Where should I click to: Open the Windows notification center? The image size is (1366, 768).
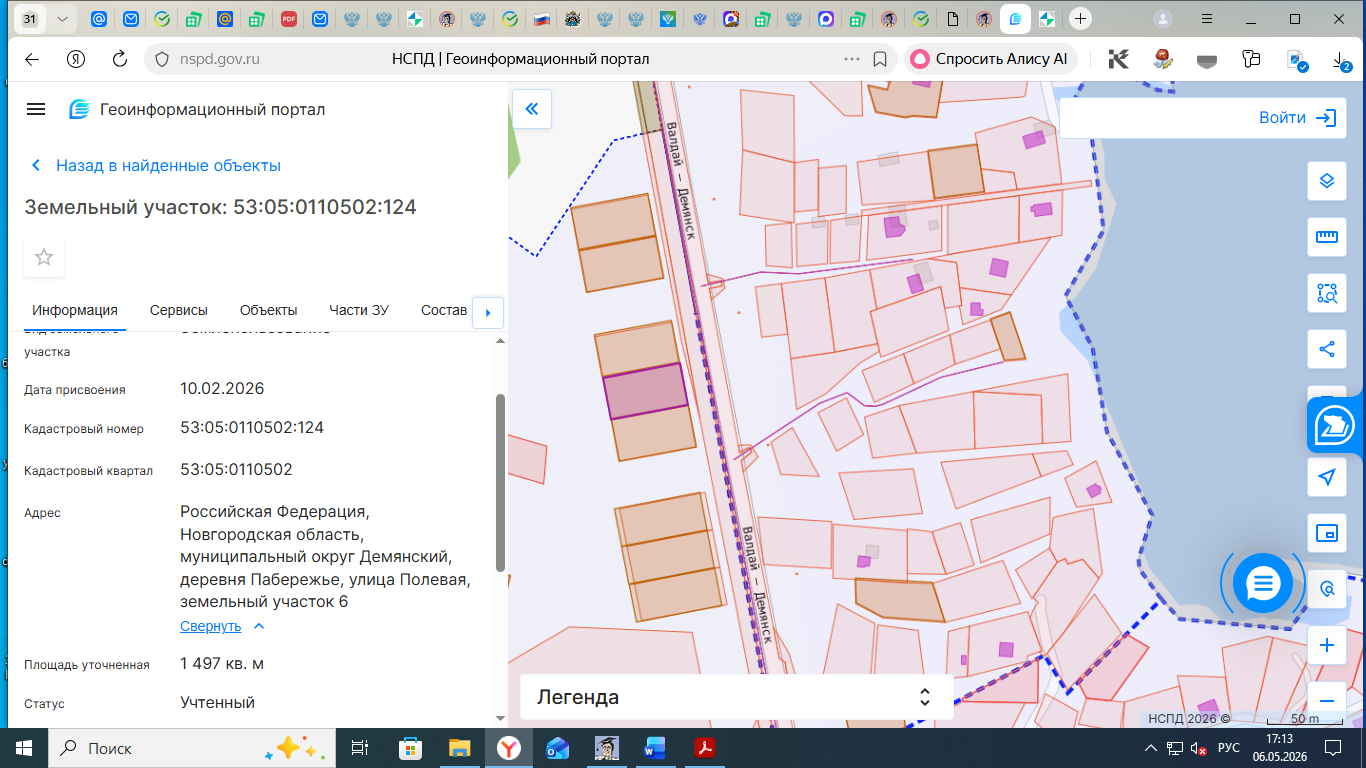(x=1332, y=748)
